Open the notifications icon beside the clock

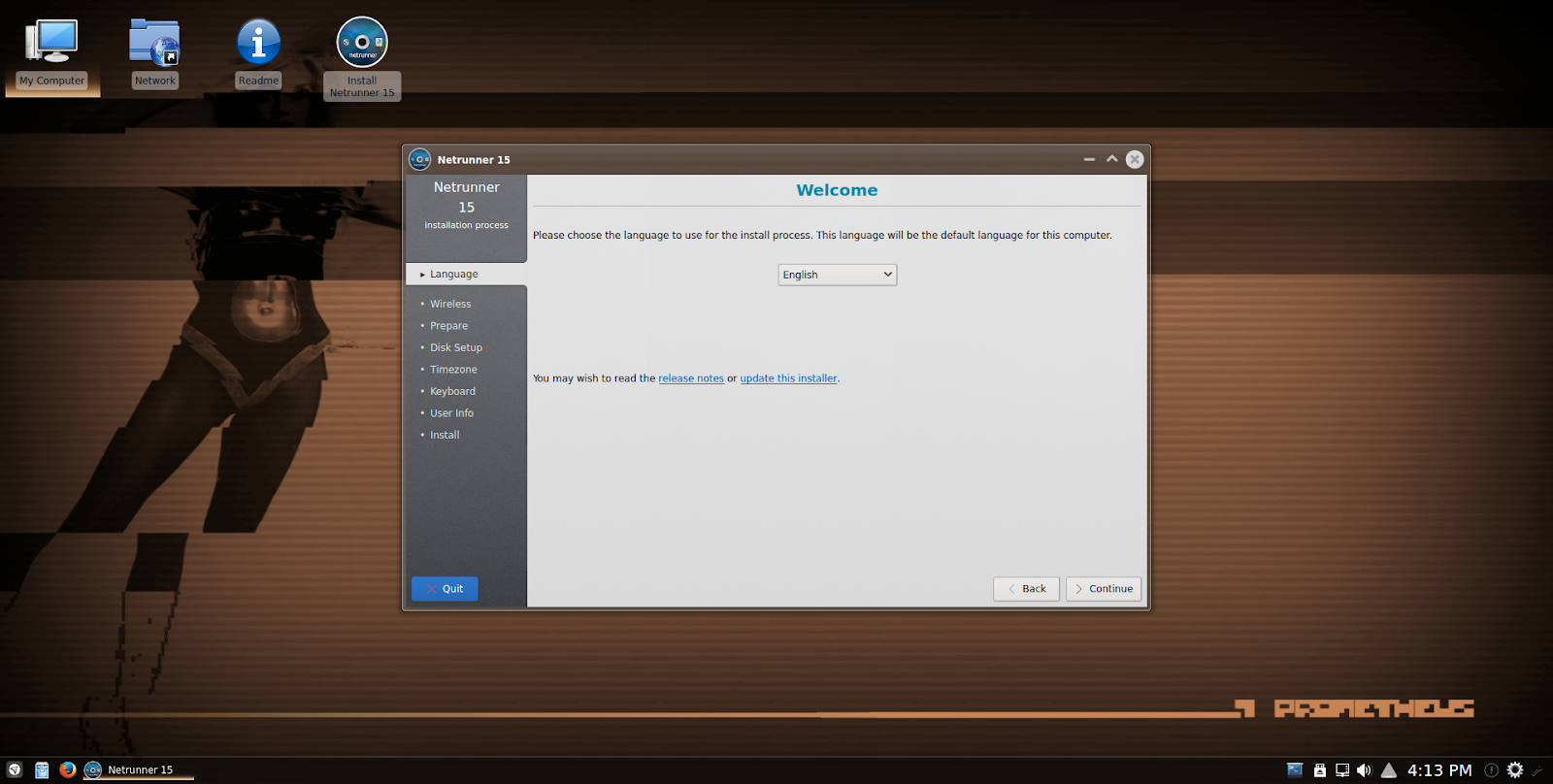pos(1492,769)
